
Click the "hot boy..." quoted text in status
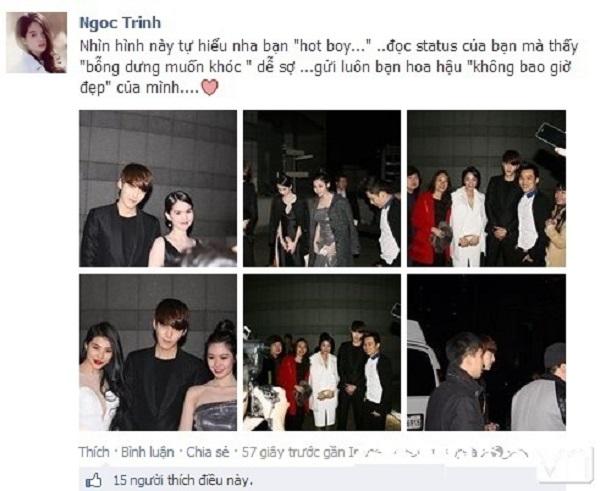333,46
